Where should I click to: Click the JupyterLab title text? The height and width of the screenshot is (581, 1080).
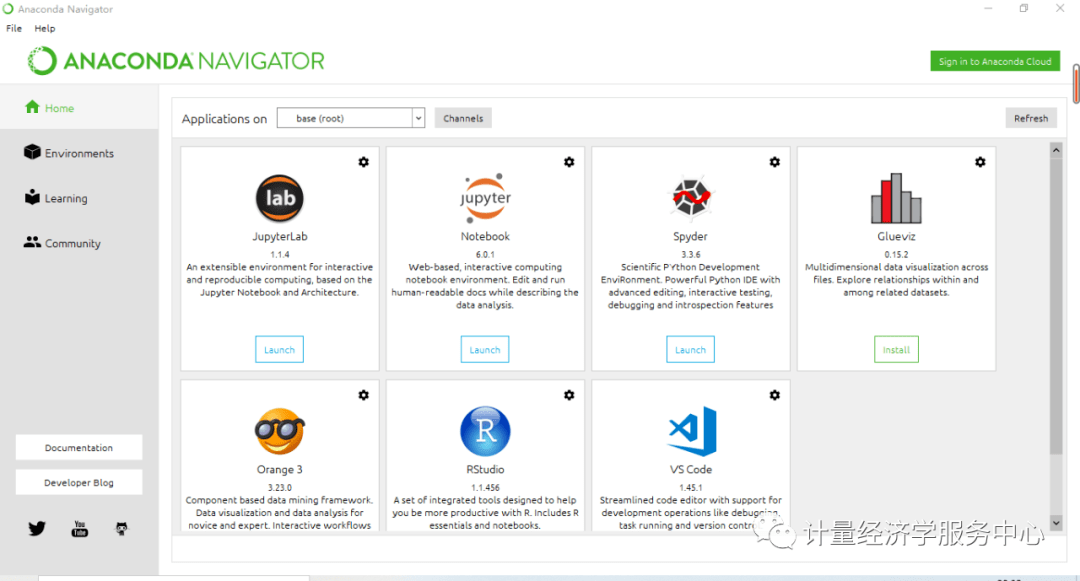click(280, 236)
